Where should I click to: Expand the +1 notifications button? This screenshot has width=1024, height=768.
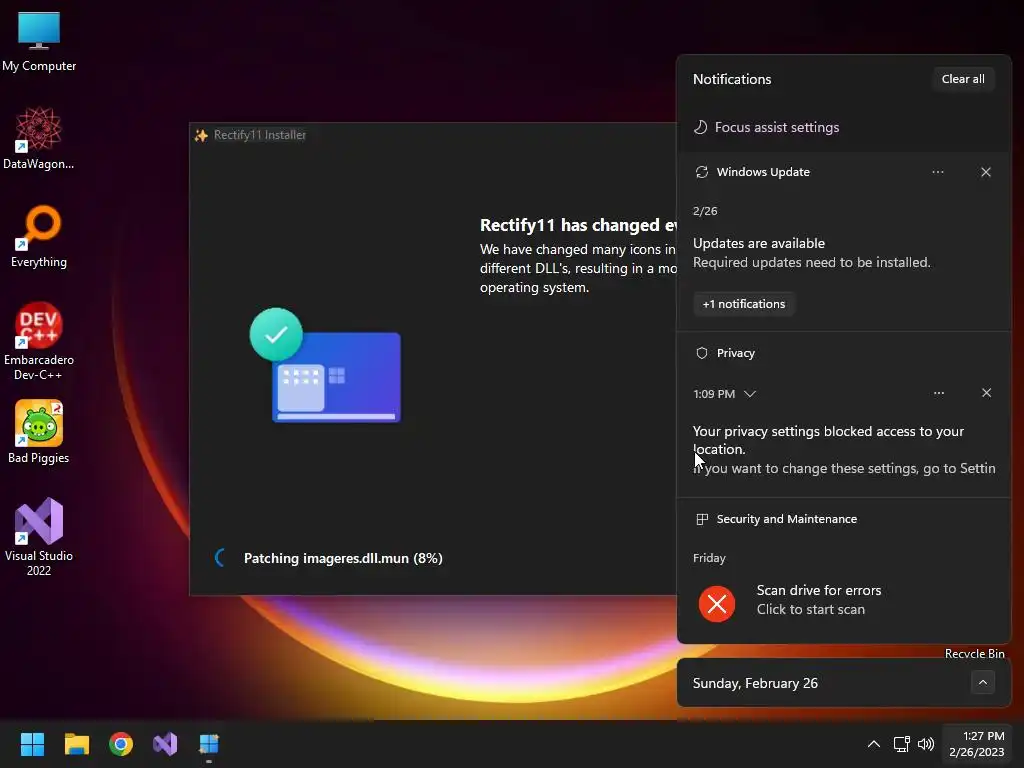(x=744, y=304)
